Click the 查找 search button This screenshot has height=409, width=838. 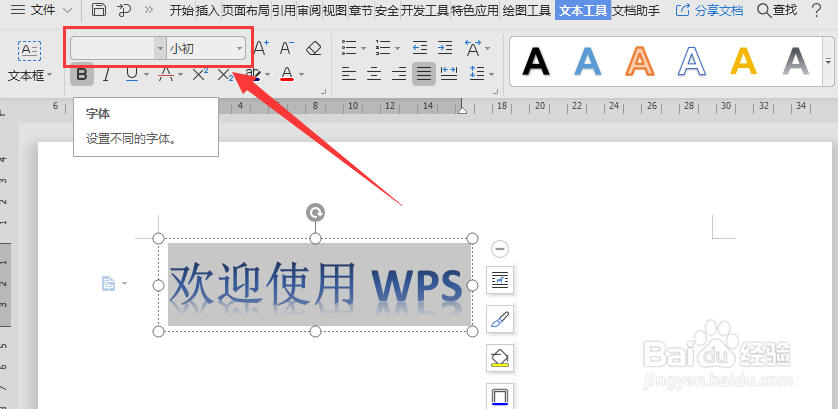778,10
